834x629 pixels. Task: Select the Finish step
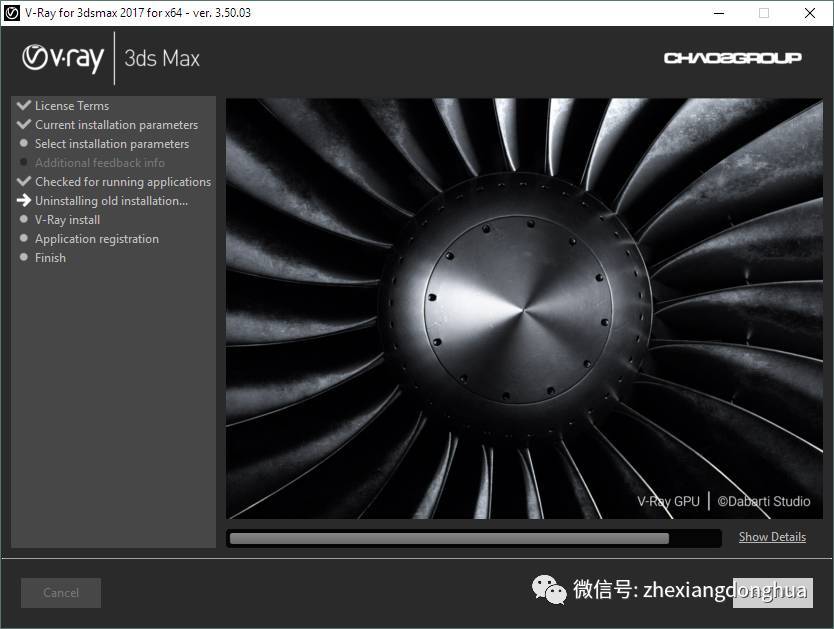click(x=51, y=258)
